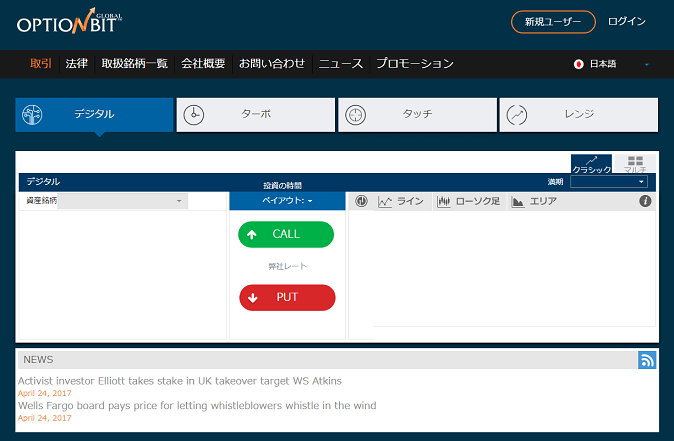Select the エリア area chart type
674x441 pixels.
[x=534, y=201]
